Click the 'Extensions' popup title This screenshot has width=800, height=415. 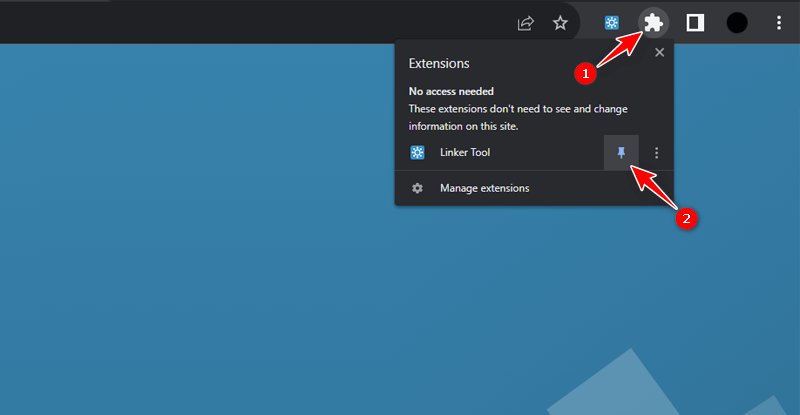click(x=439, y=63)
